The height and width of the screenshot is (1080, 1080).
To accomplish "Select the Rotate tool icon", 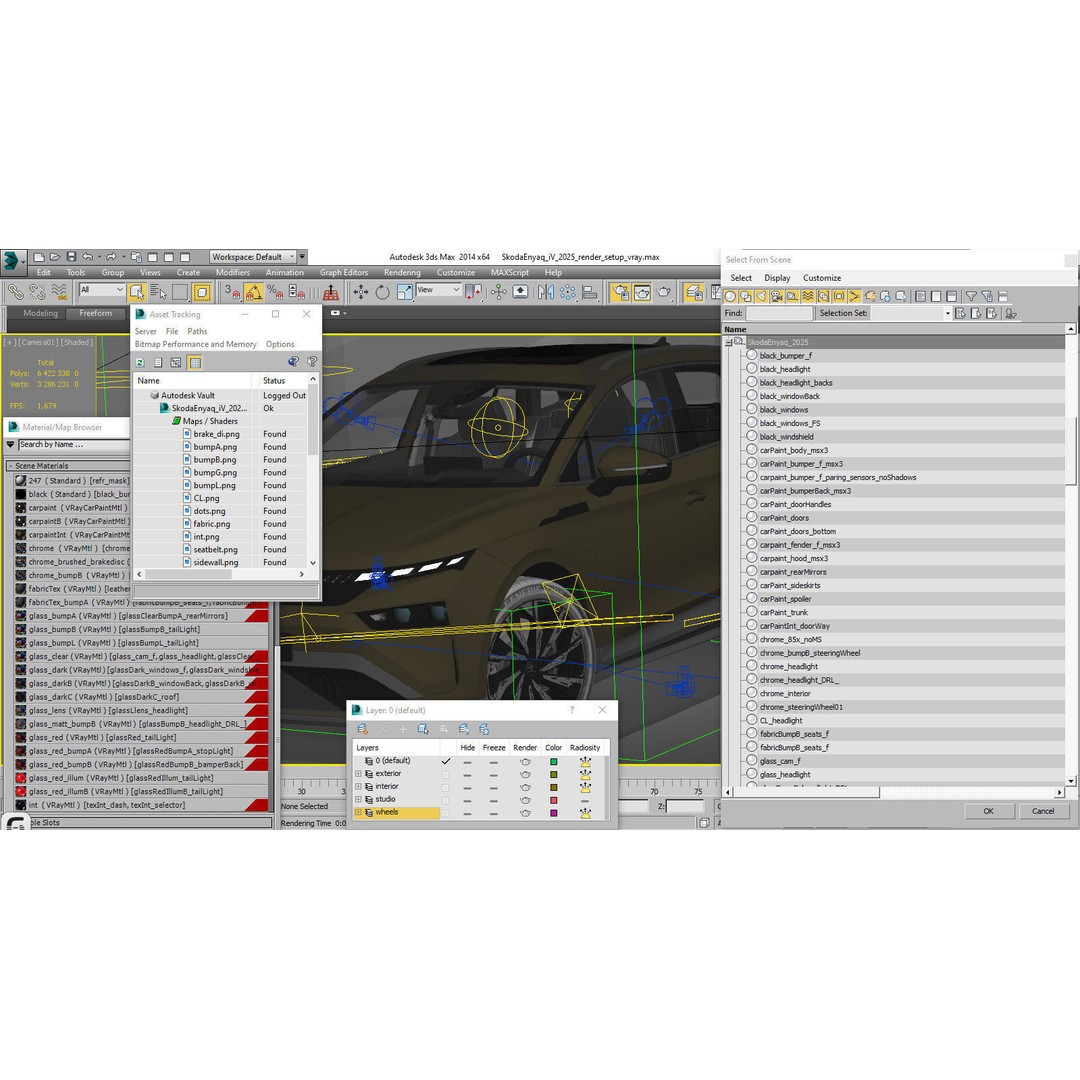I will [x=382, y=292].
